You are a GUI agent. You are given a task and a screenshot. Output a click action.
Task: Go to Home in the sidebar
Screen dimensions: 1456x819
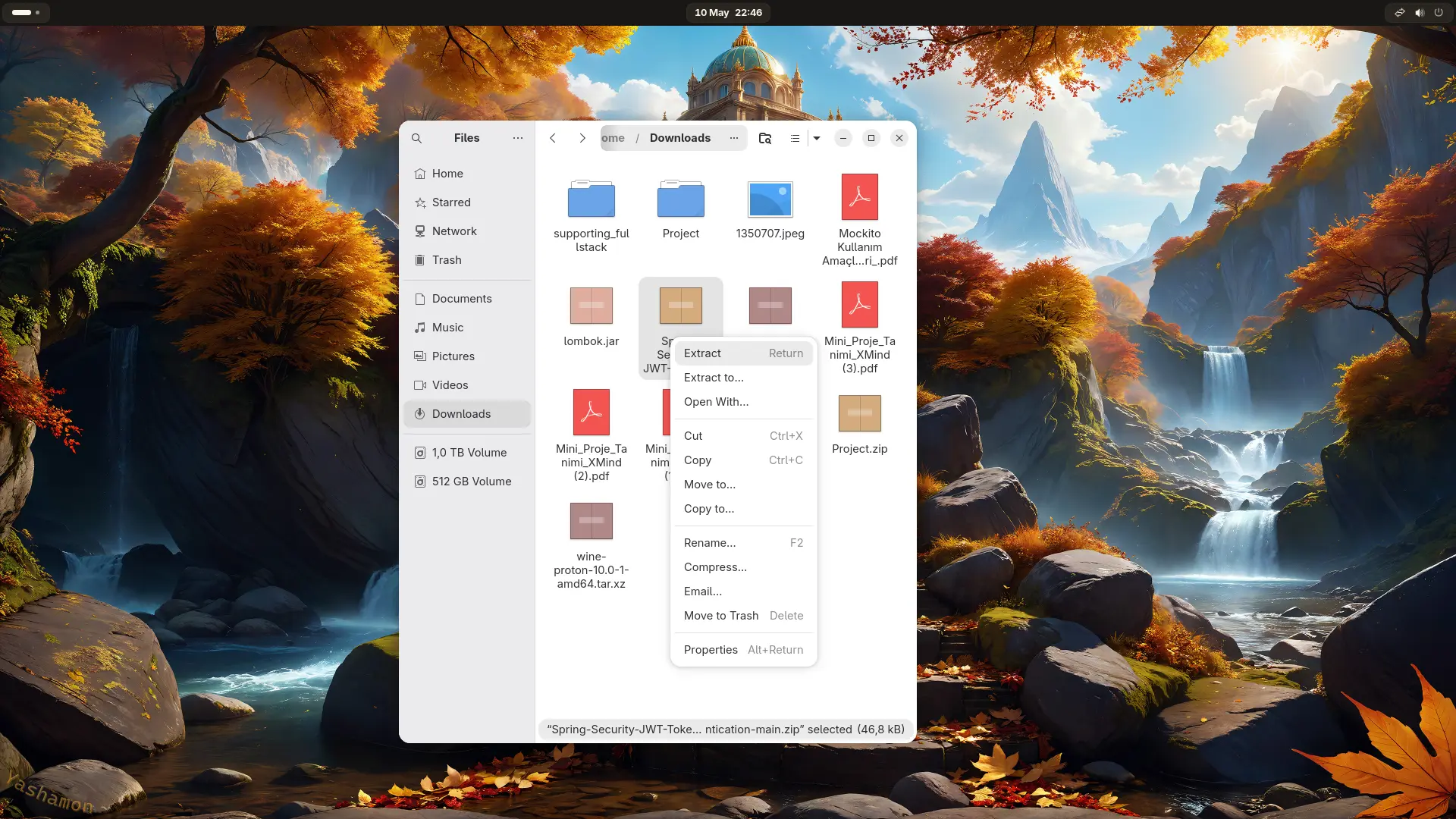[467, 174]
